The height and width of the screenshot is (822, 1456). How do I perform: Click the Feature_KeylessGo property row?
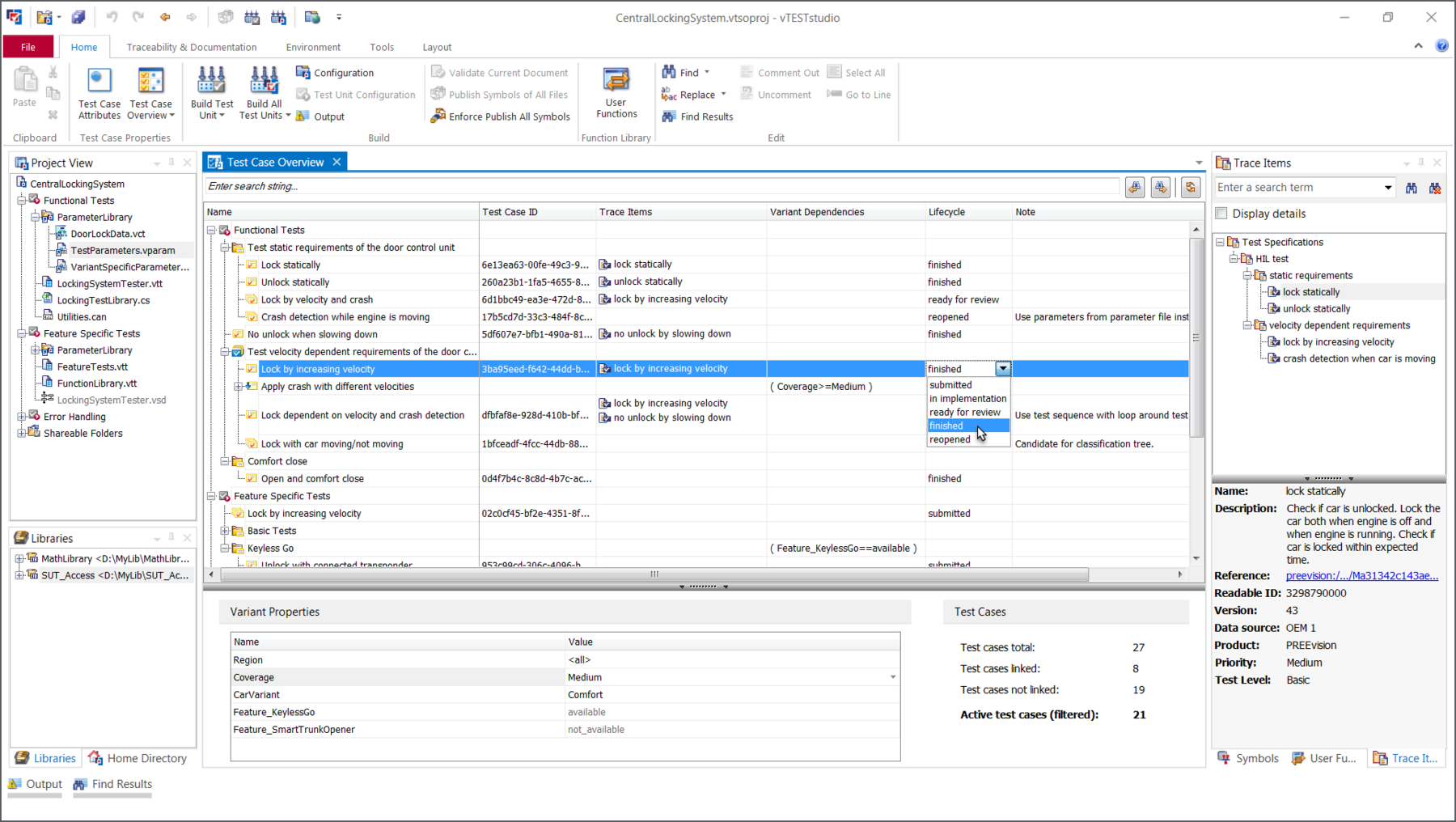565,712
